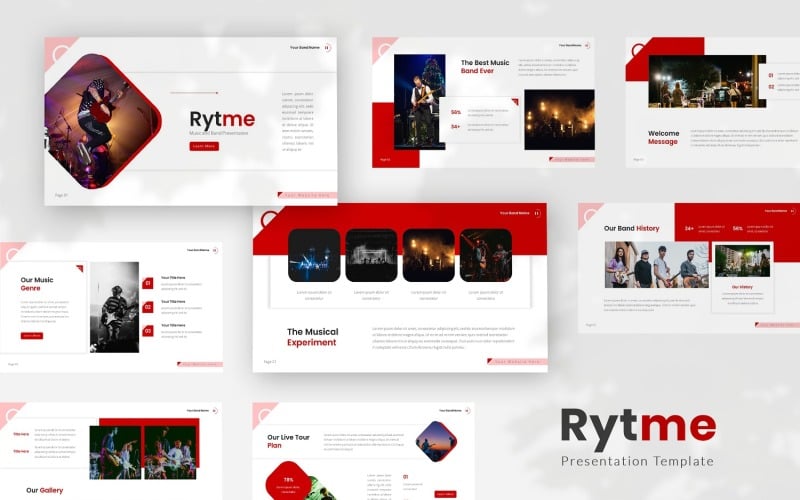Image resolution: width=800 pixels, height=500 pixels.
Task: Click the orange lights thumbnail in Musical Experiment slide
Action: point(429,256)
